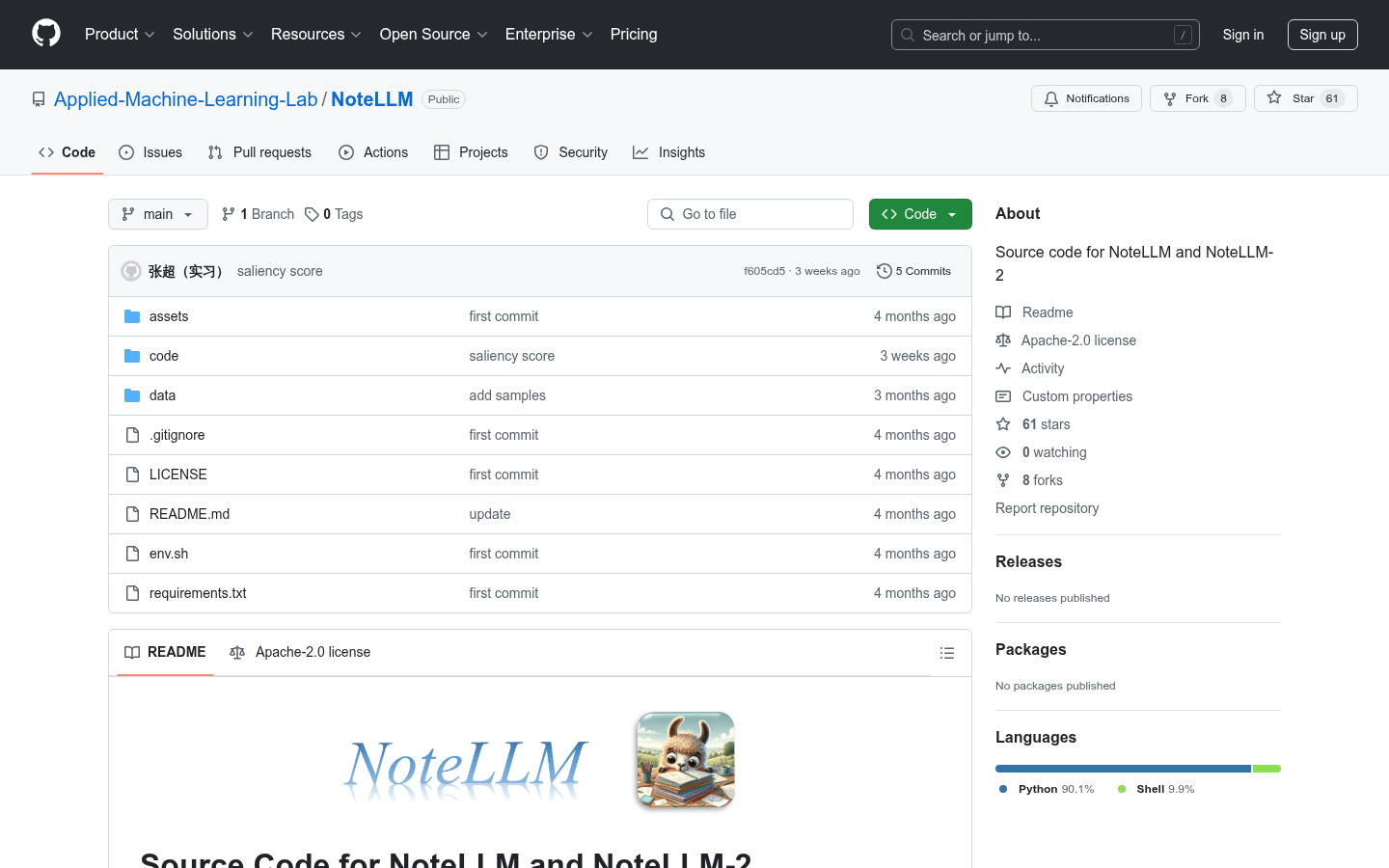Click the Python 90.1% language link
The width and height of the screenshot is (1389, 868).
pos(1047,789)
